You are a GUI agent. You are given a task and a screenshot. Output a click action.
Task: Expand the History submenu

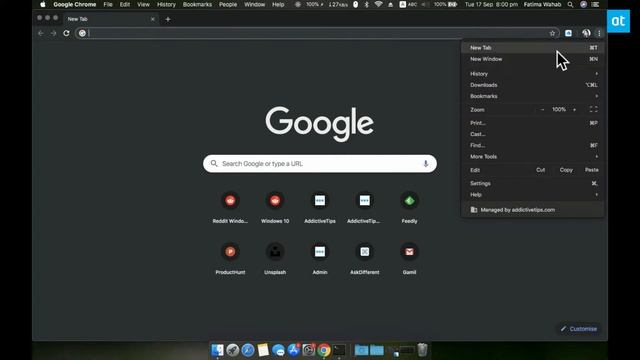pos(533,74)
